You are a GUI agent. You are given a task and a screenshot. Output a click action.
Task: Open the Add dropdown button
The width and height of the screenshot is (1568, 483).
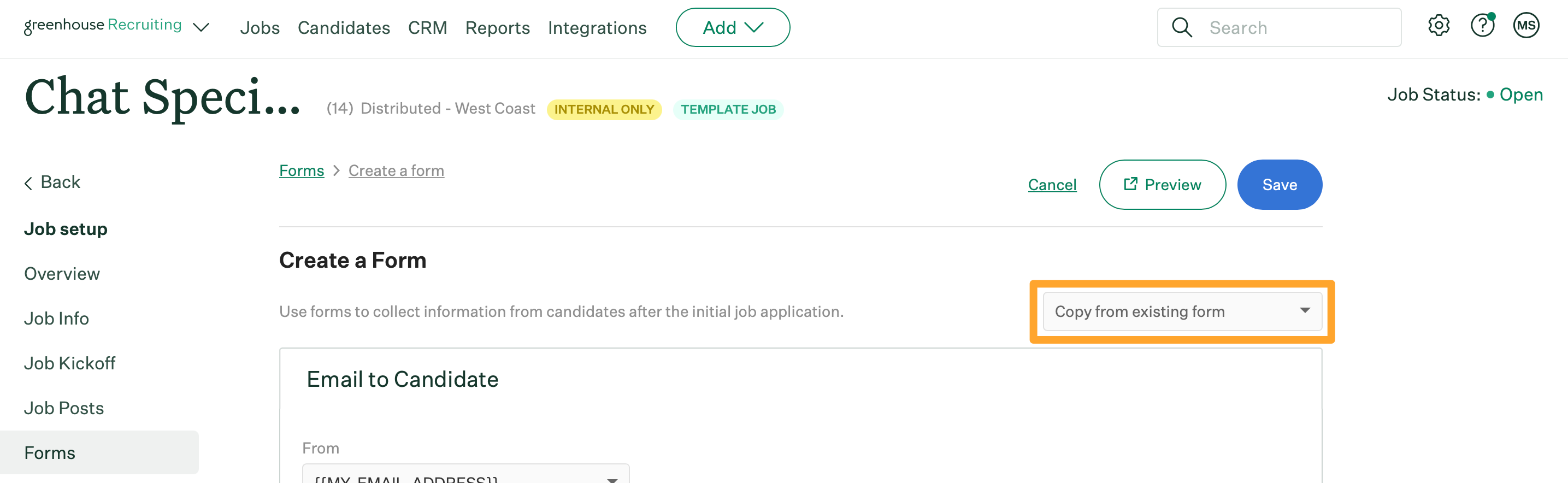click(732, 27)
